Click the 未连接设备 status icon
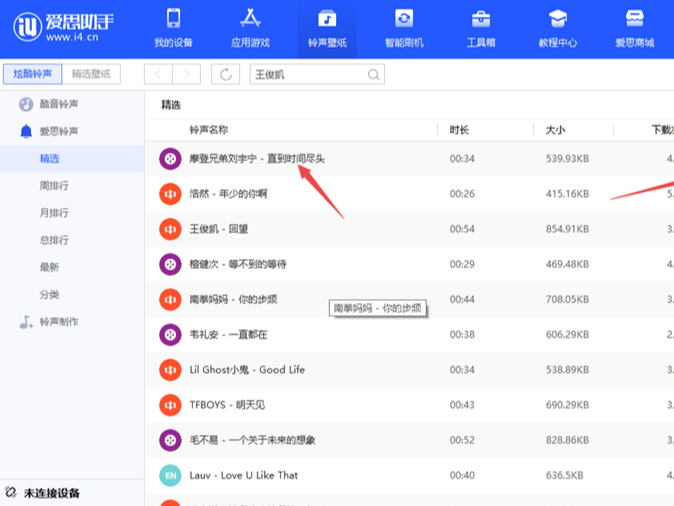This screenshot has height=506, width=674. pyautogui.click(x=11, y=492)
